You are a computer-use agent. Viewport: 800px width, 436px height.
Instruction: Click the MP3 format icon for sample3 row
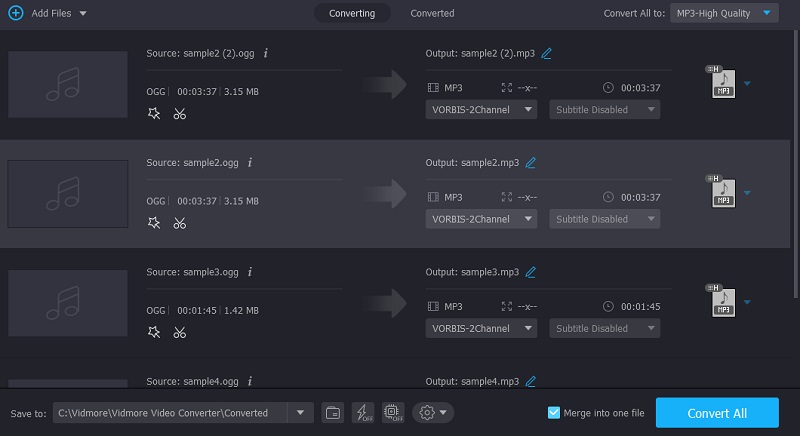(723, 303)
